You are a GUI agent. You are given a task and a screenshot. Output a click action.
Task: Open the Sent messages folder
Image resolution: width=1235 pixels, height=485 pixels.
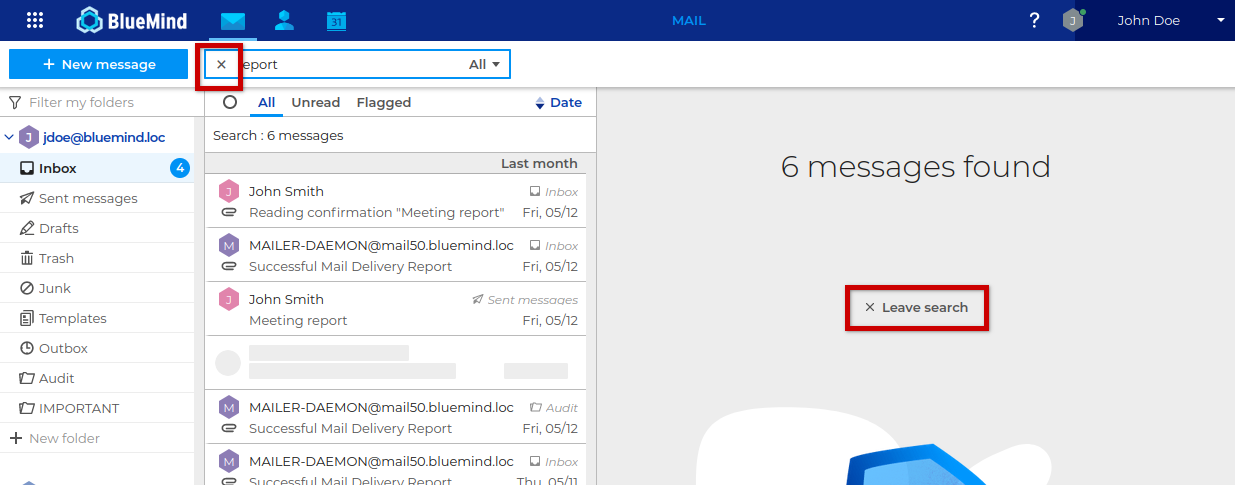pos(97,198)
